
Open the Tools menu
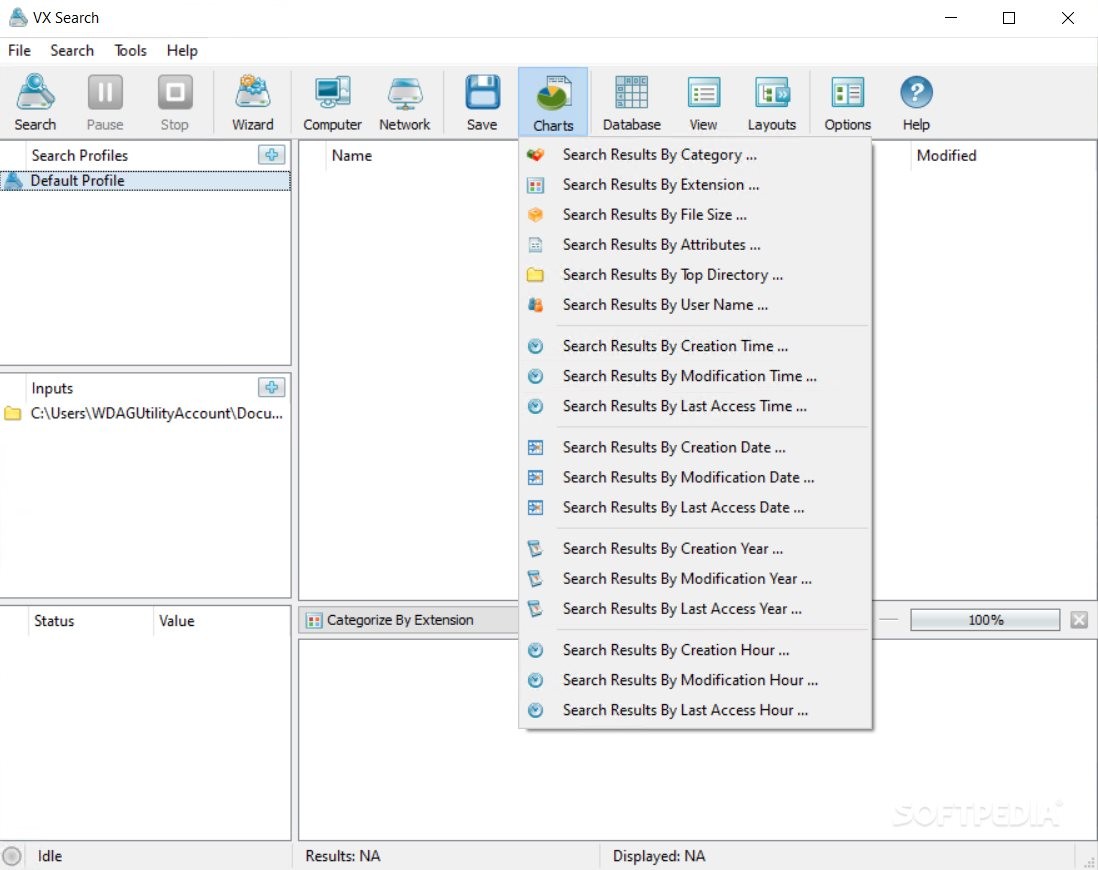pyautogui.click(x=130, y=50)
